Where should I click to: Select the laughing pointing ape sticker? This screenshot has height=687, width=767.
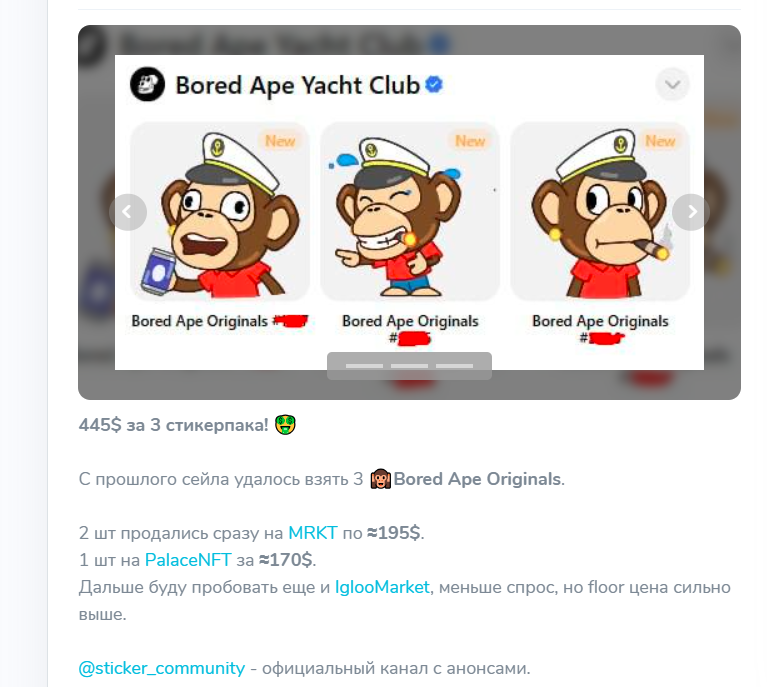[410, 211]
